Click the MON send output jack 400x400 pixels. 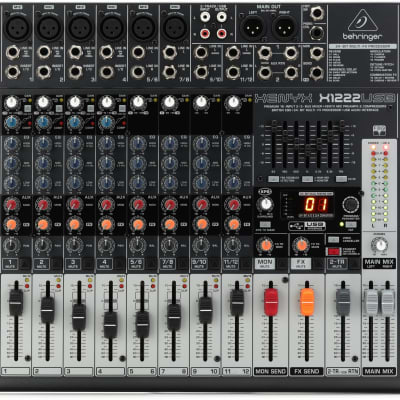(316, 53)
